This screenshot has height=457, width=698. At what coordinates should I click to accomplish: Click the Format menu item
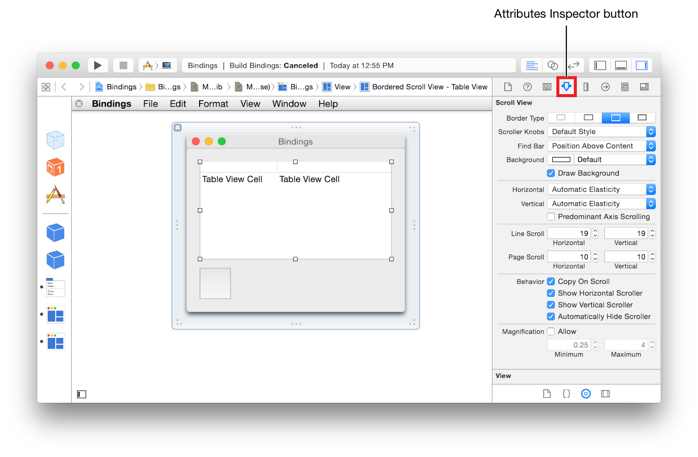(213, 104)
